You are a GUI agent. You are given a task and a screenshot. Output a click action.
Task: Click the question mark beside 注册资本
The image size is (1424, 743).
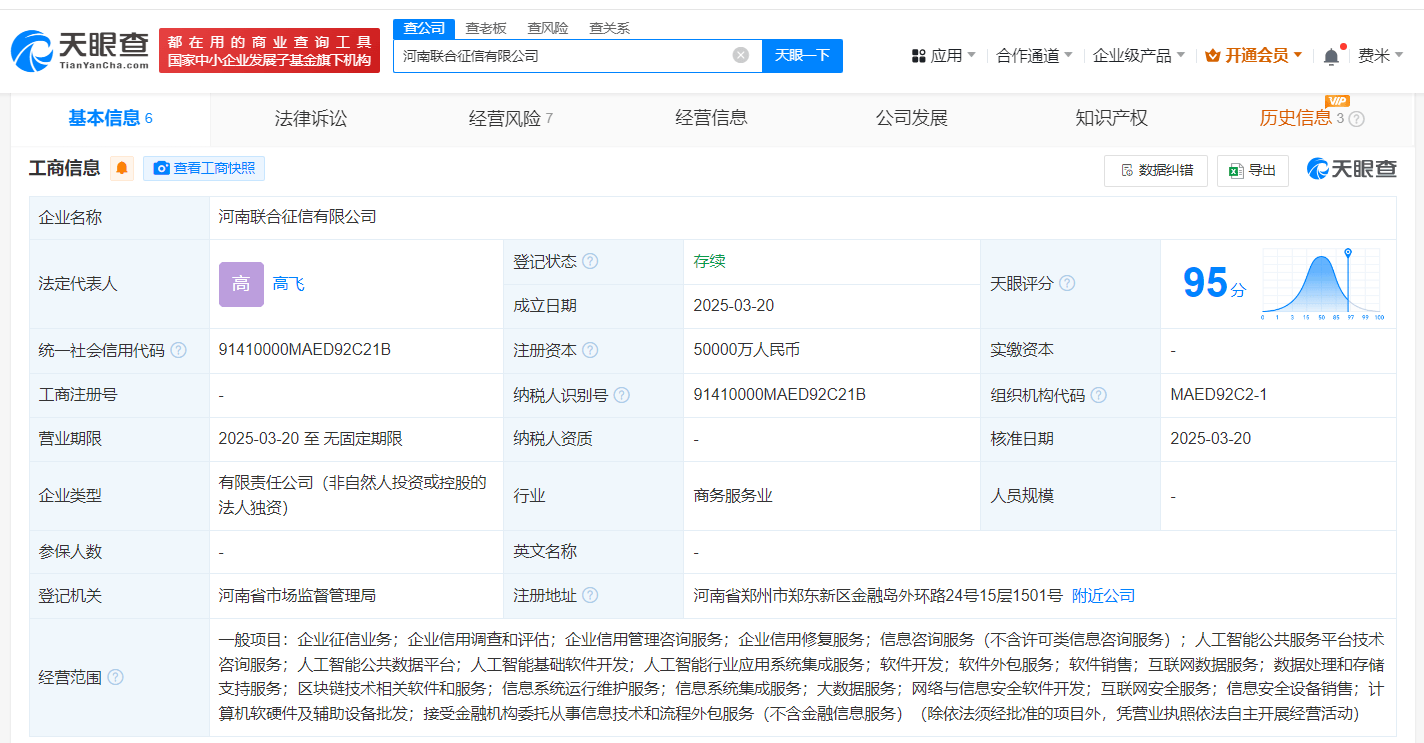pyautogui.click(x=591, y=350)
